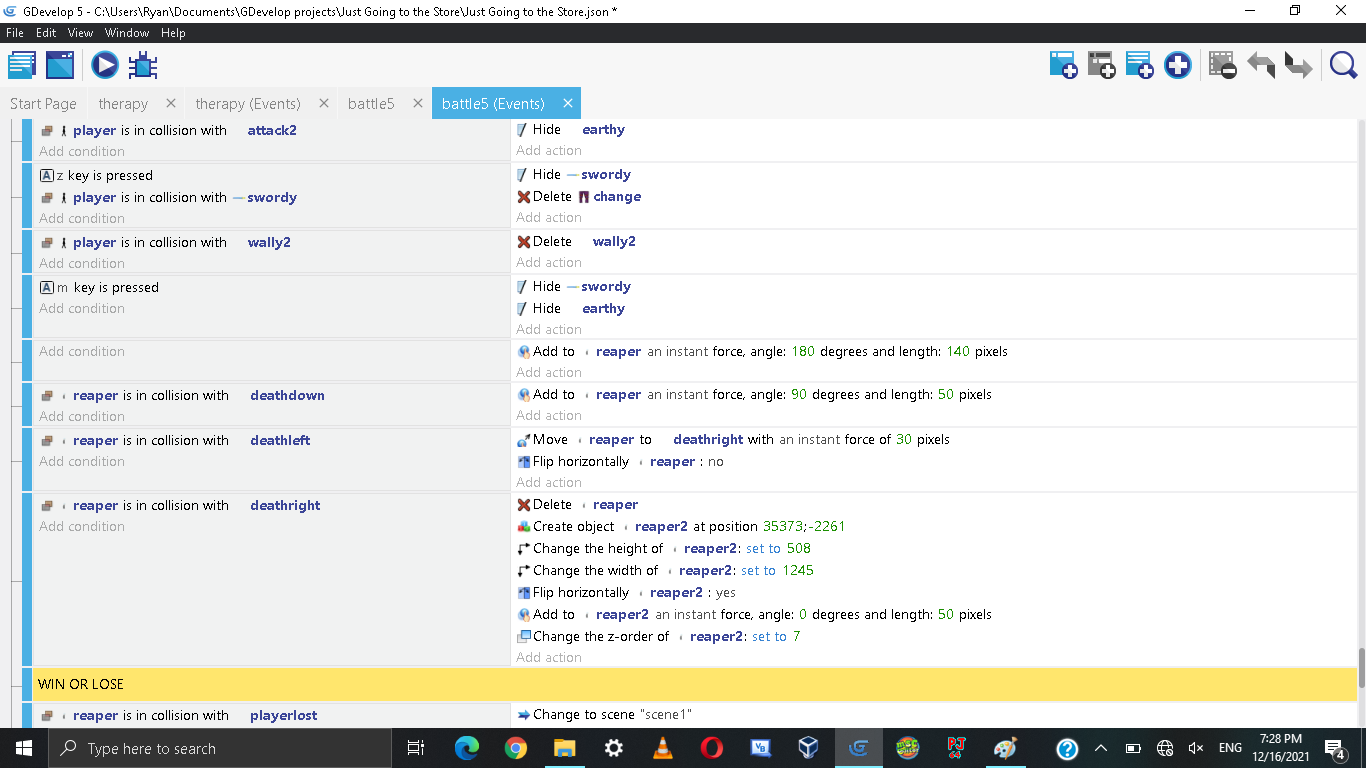Undo the last change
The height and width of the screenshot is (768, 1366).
(x=1261, y=66)
